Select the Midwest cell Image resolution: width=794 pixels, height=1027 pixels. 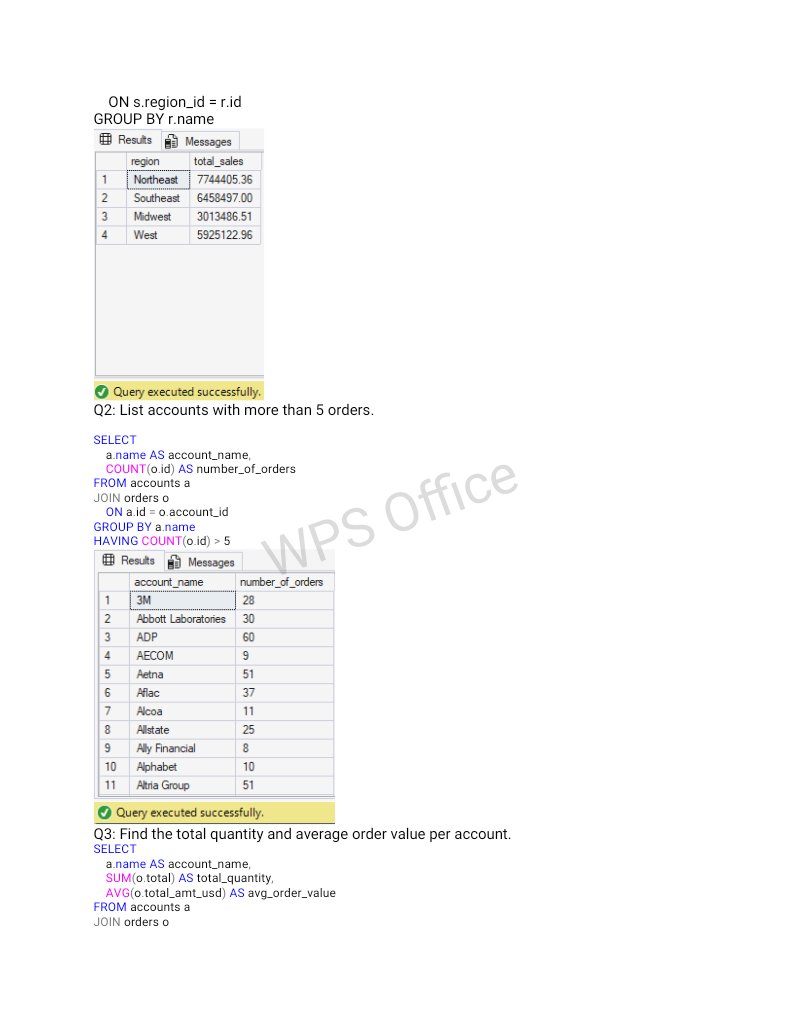tap(158, 217)
